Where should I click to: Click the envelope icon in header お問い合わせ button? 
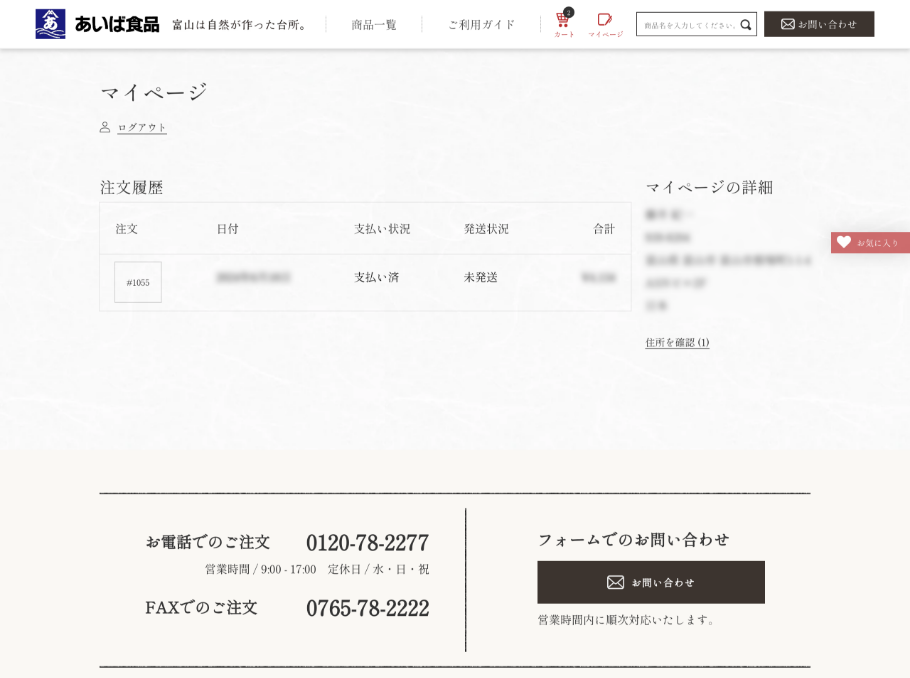coord(787,24)
